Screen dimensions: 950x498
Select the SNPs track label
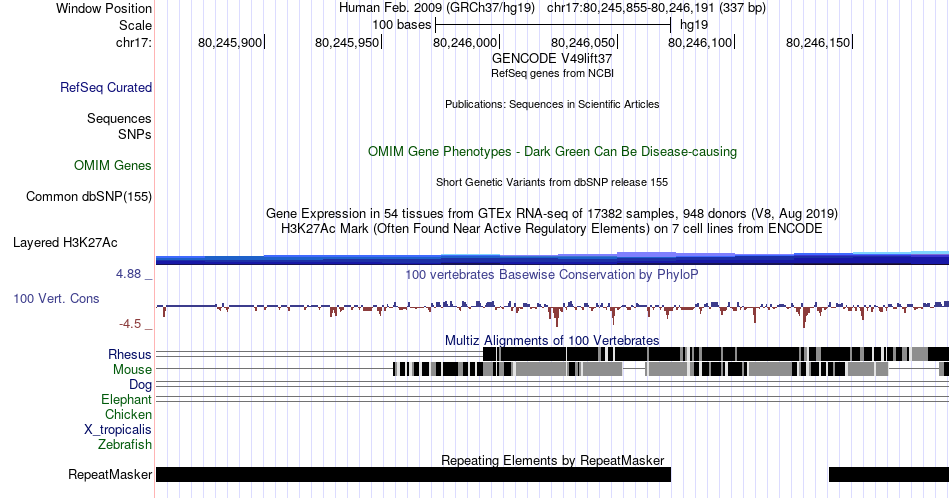point(135,134)
